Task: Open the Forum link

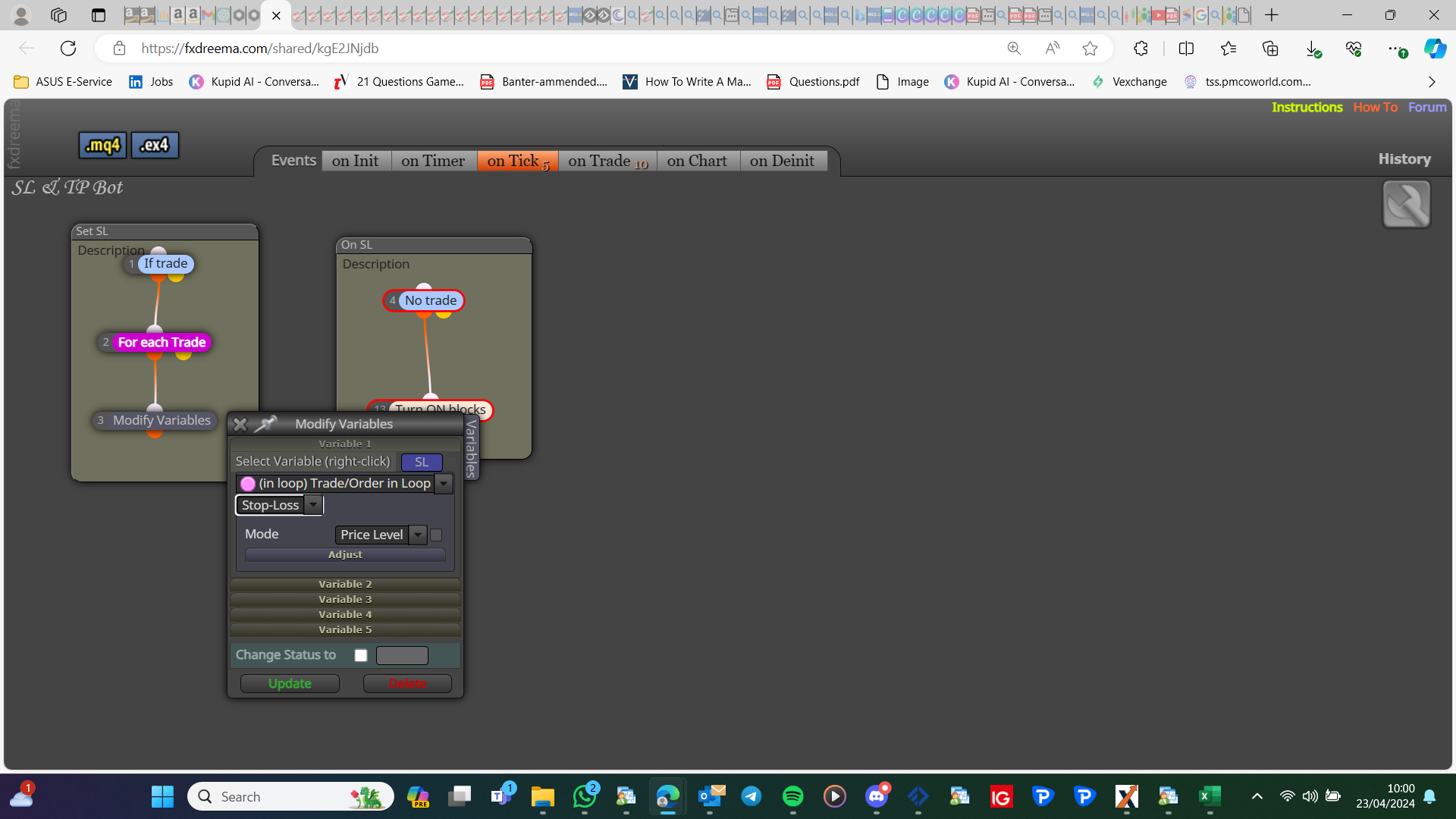Action: tap(1427, 108)
